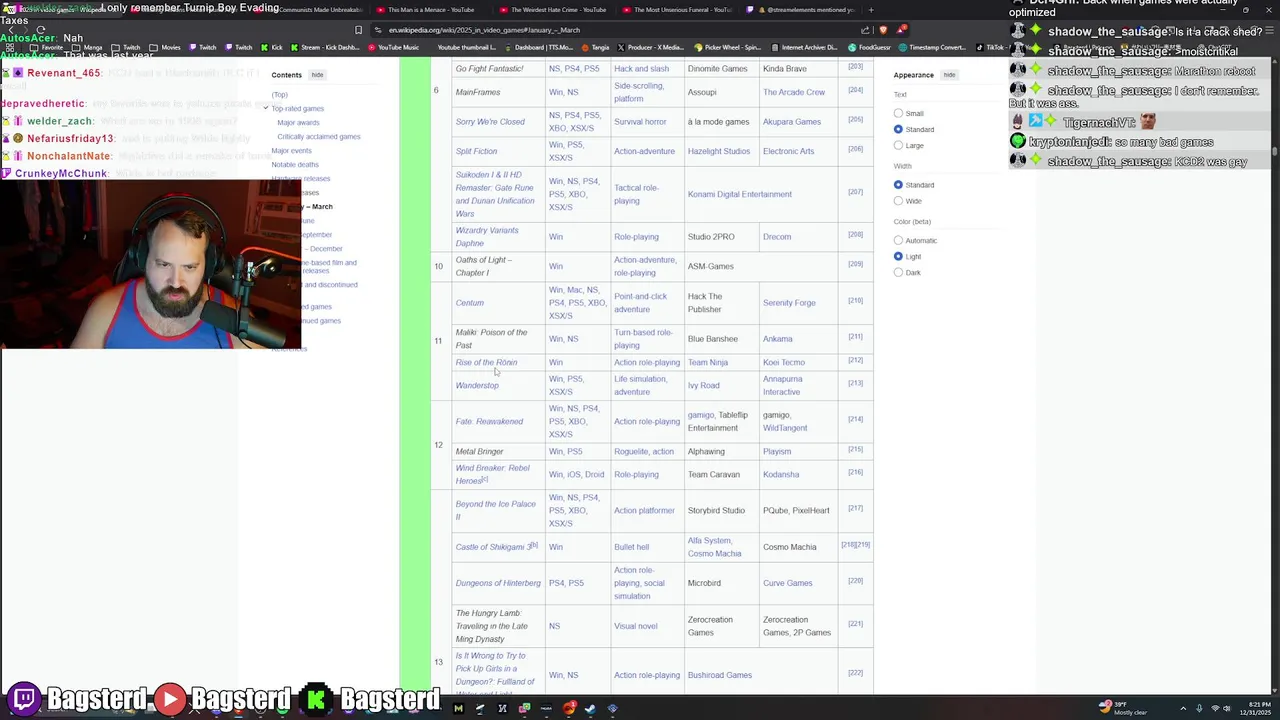The width and height of the screenshot is (1280, 720).
Task: Open Bullet hell genre link
Action: click(x=631, y=547)
